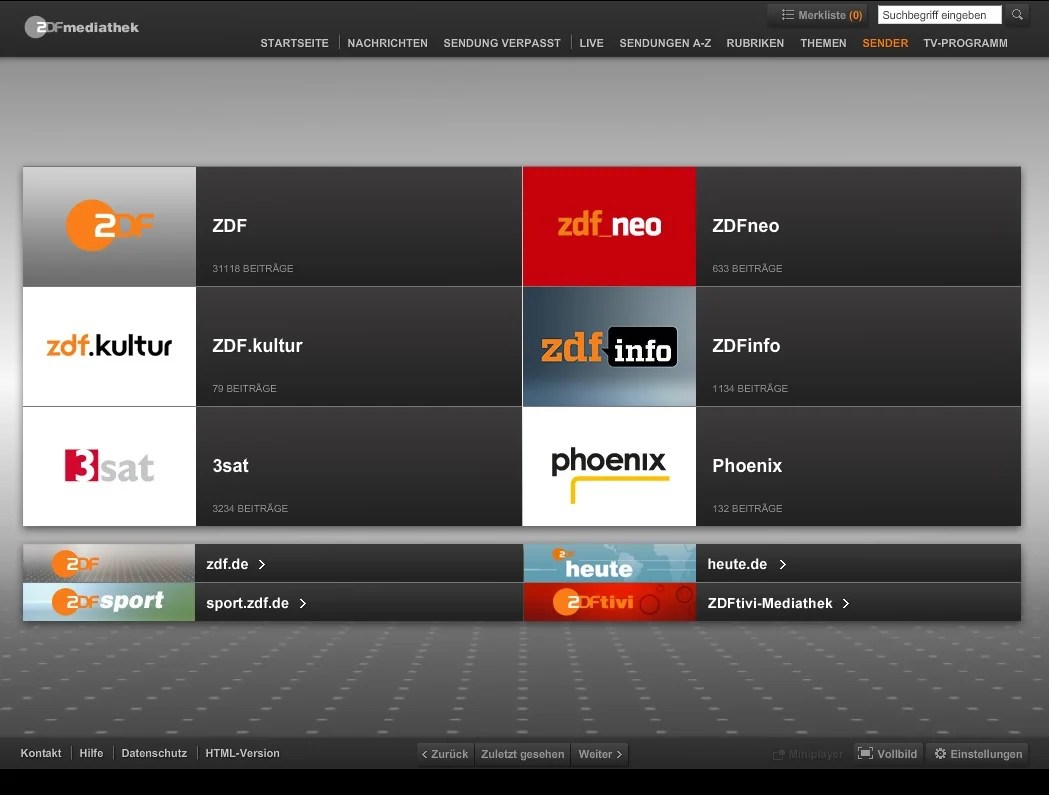The image size is (1049, 795).
Task: Expand the chevron next to zdf.de
Action: (x=262, y=563)
